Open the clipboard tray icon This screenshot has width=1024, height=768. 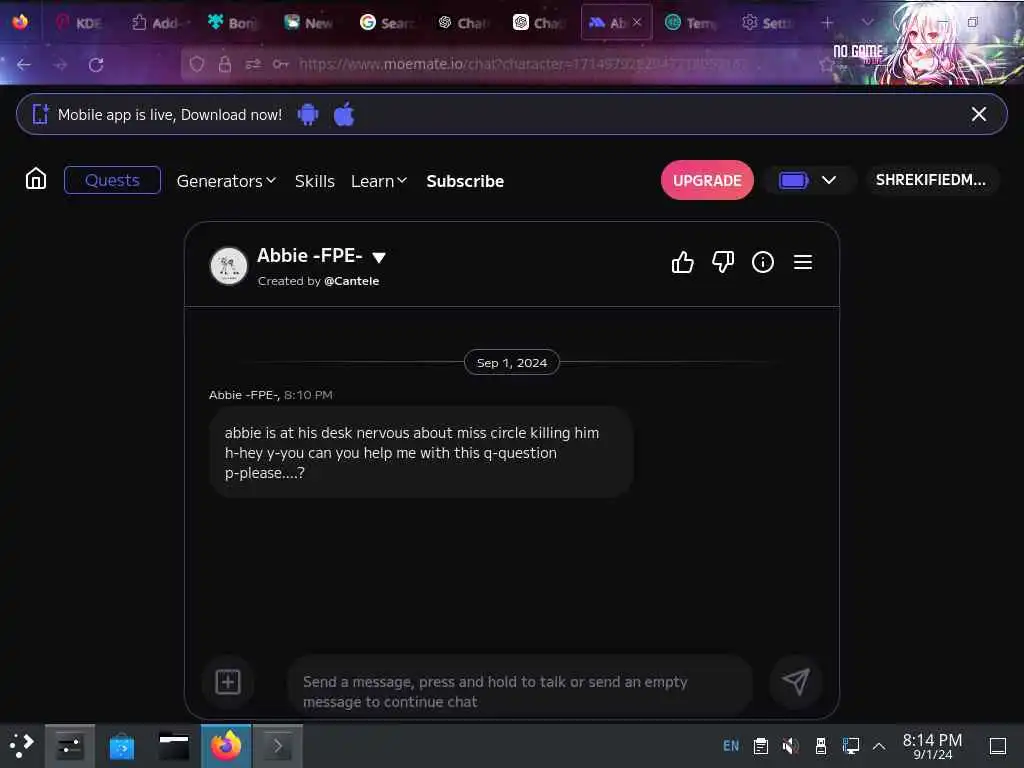[x=761, y=746]
